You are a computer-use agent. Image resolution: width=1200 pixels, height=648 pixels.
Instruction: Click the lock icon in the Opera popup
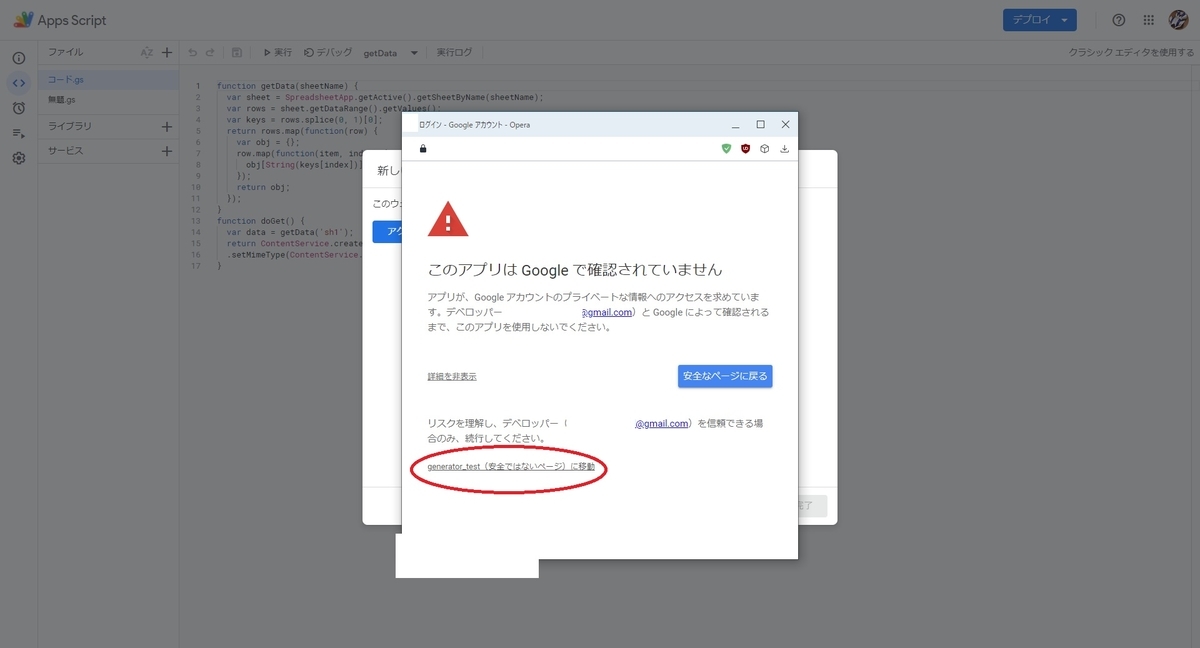point(423,148)
